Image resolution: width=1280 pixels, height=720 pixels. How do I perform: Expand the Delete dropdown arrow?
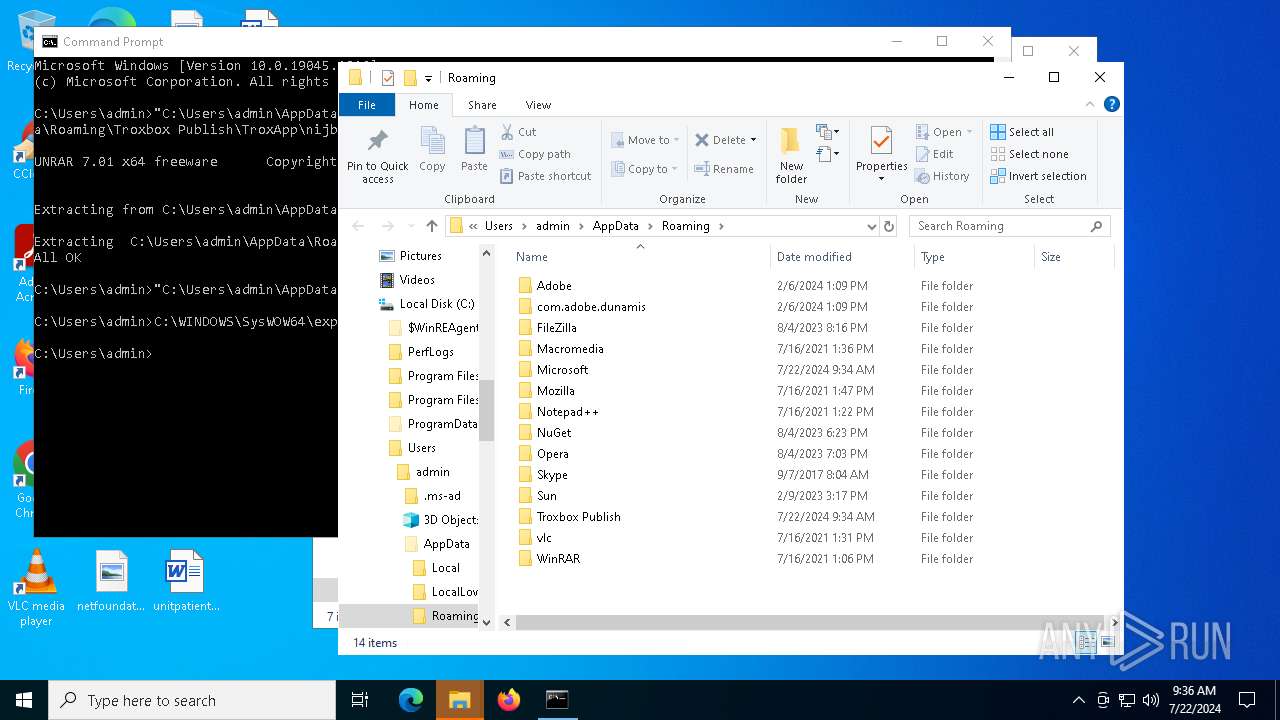(x=753, y=140)
